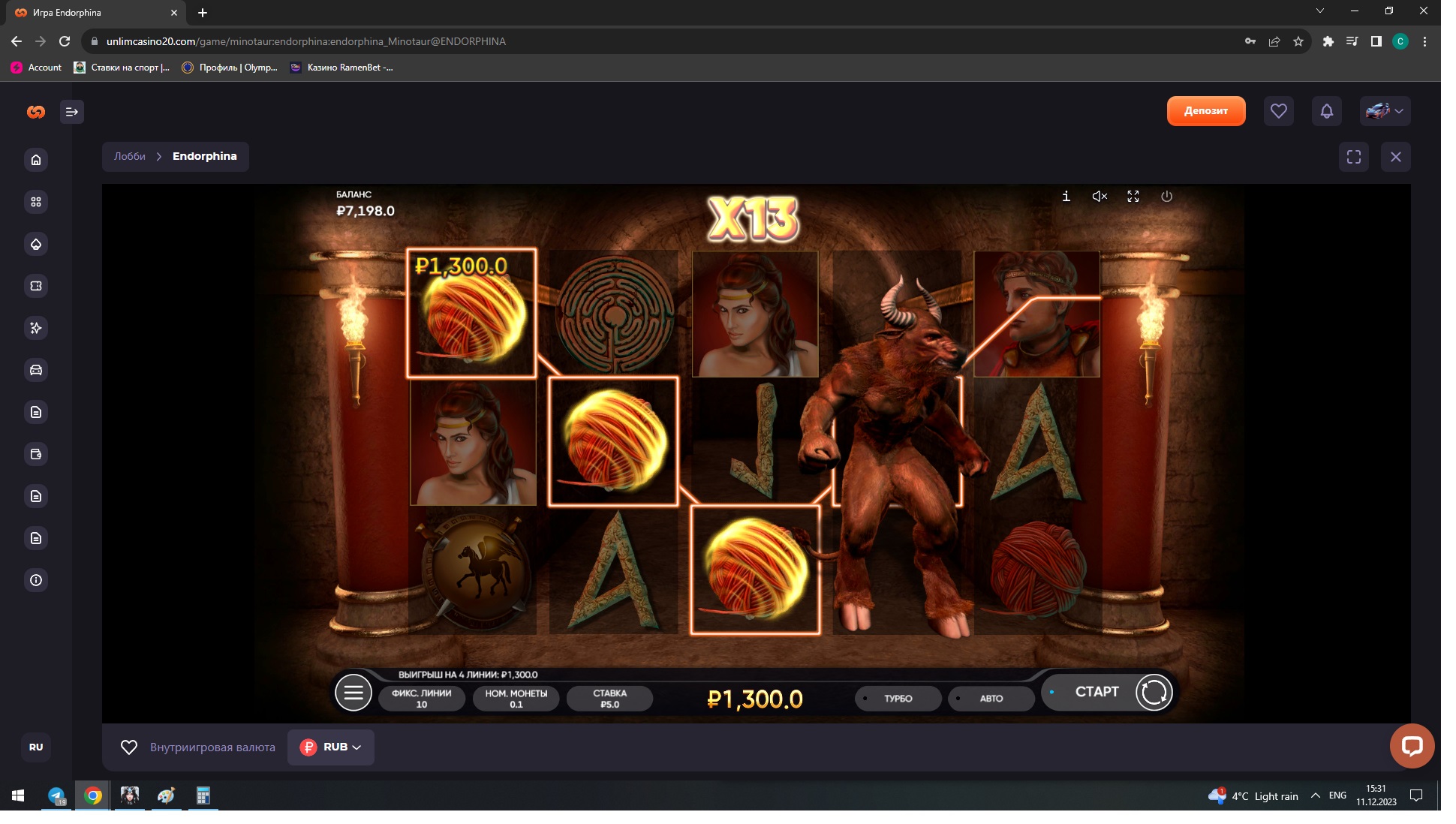Open Chrome three-dot menu
1456x824 pixels.
(1424, 41)
